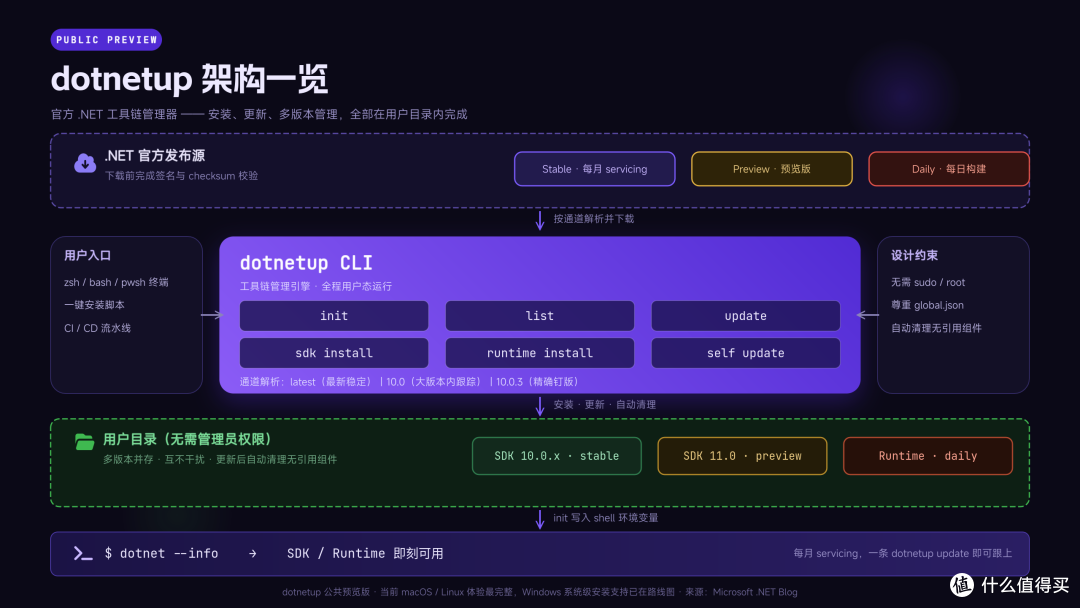The width and height of the screenshot is (1080, 608).
Task: Click the '.NET 官方发布源' heading
Action: click(x=155, y=156)
